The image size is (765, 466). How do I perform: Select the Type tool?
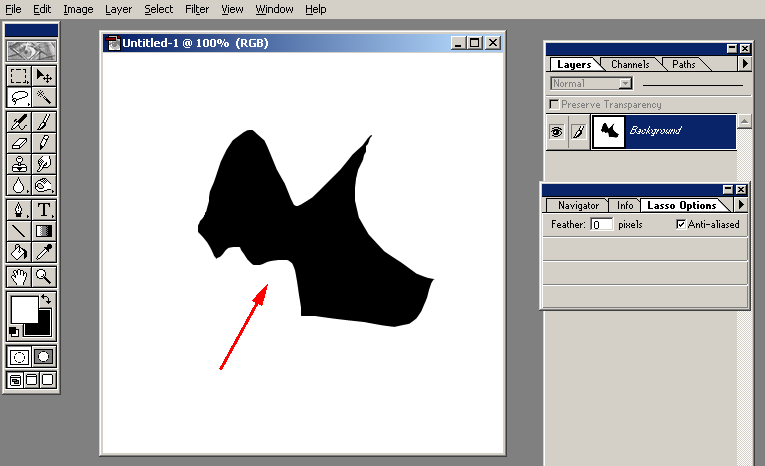point(44,210)
